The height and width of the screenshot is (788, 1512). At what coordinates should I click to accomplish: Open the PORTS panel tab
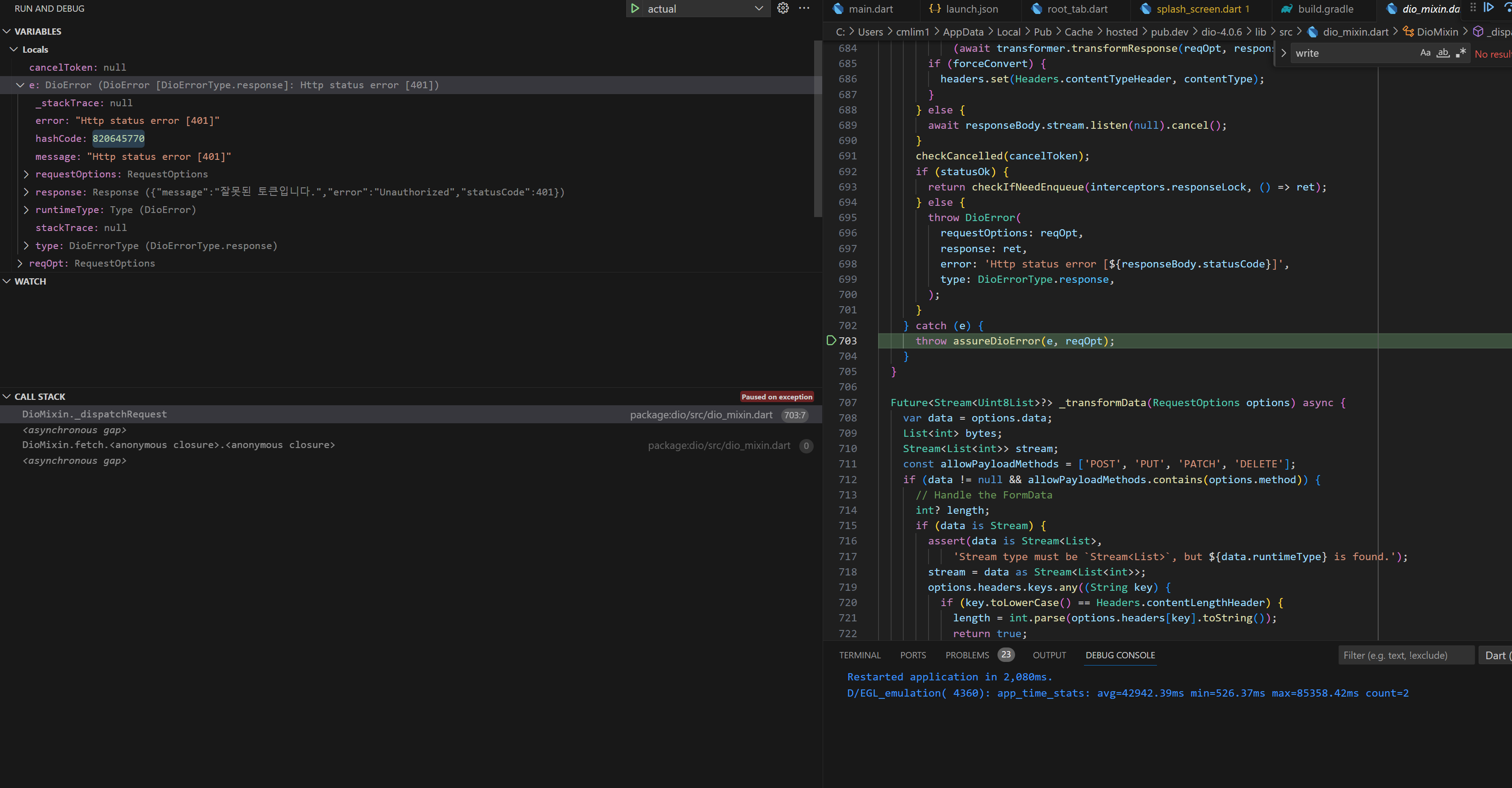[x=913, y=655]
